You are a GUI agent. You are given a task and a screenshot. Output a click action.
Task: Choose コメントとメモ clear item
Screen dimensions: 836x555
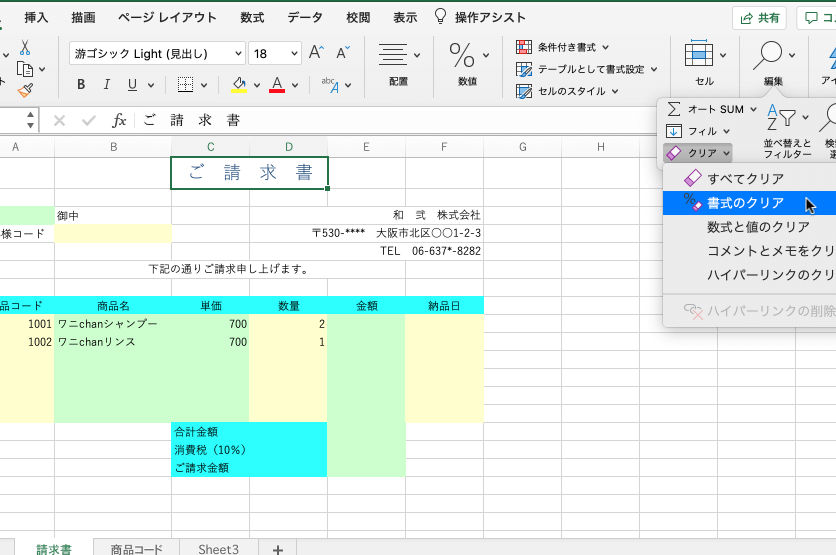click(x=749, y=251)
